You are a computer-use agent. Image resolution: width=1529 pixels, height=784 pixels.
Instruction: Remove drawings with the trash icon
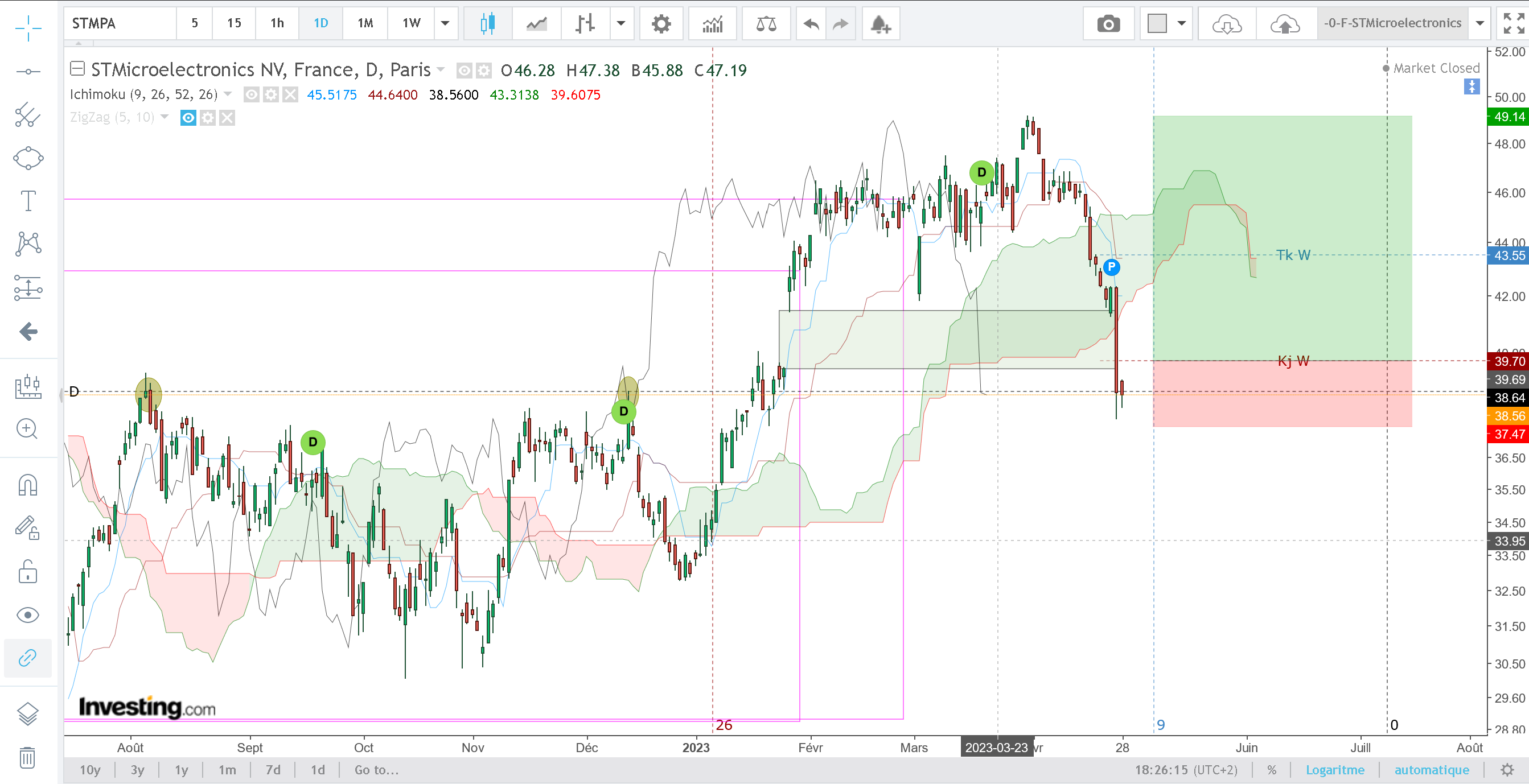(x=28, y=757)
